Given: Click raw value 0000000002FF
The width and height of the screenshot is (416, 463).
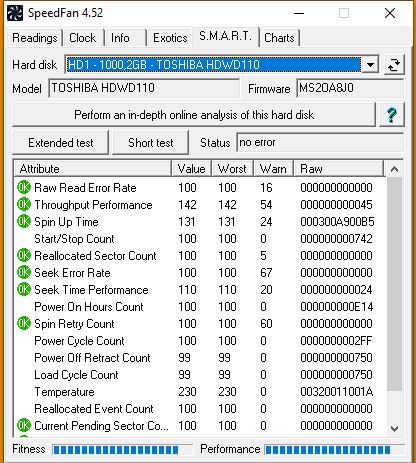Looking at the screenshot, I should coord(336,341).
